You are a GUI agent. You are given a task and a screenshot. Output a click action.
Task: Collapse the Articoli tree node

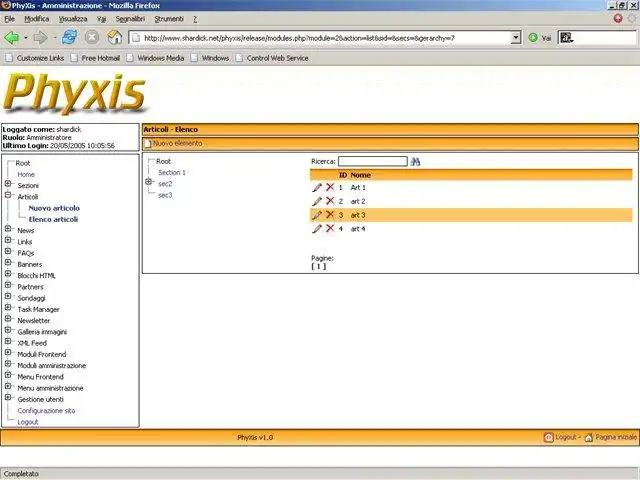[8, 195]
